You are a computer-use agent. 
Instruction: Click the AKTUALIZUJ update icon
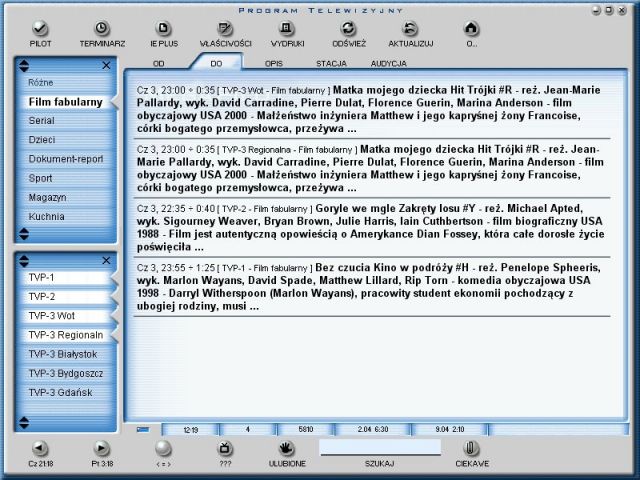410,28
